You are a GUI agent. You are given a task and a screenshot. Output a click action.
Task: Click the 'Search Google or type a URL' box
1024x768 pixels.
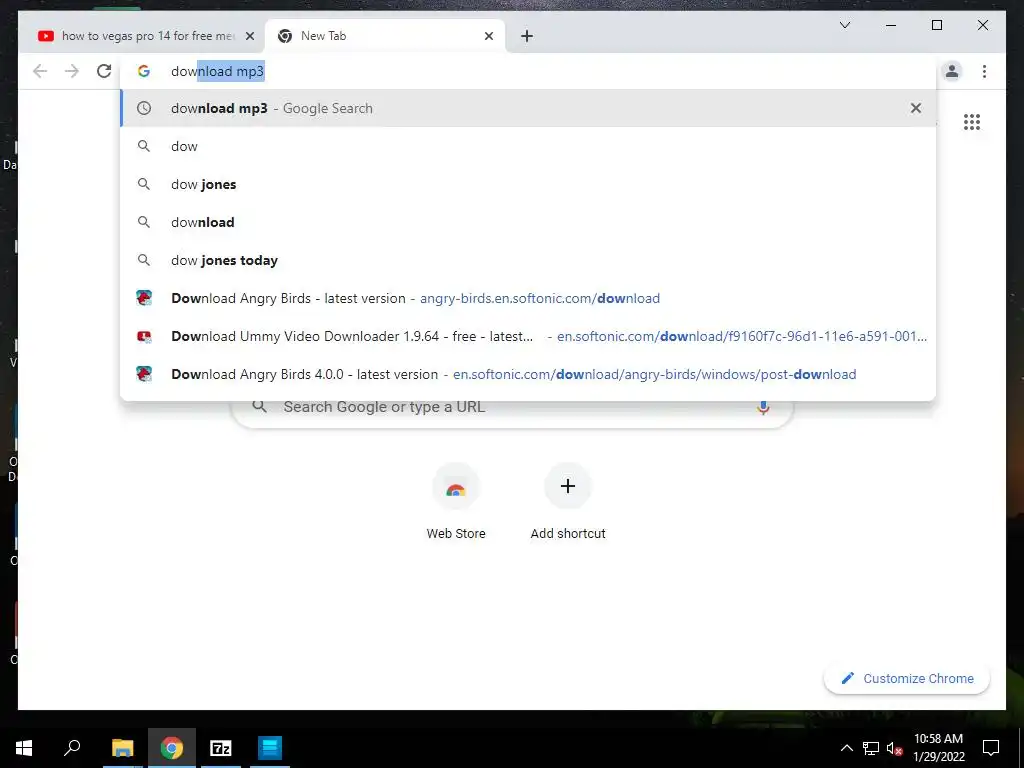[513, 407]
